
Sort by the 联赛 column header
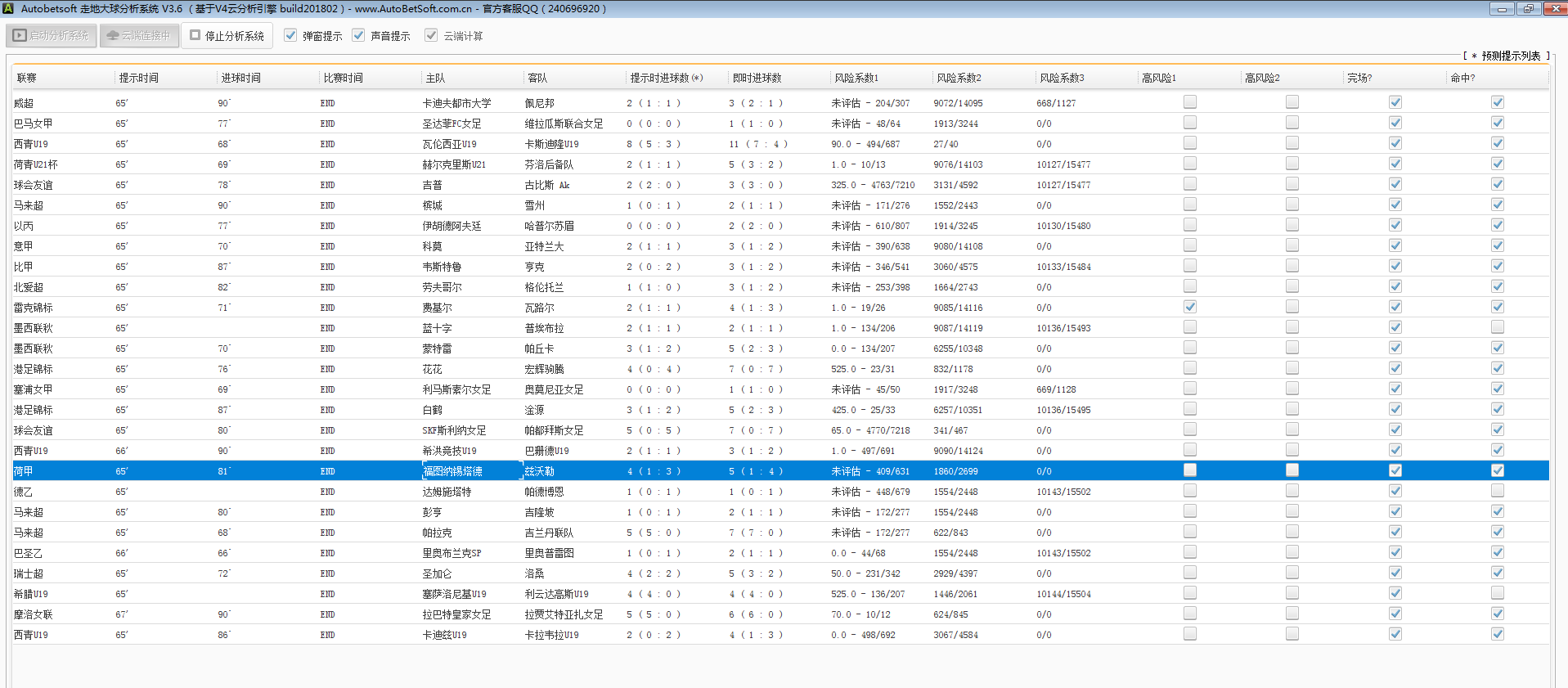(27, 78)
